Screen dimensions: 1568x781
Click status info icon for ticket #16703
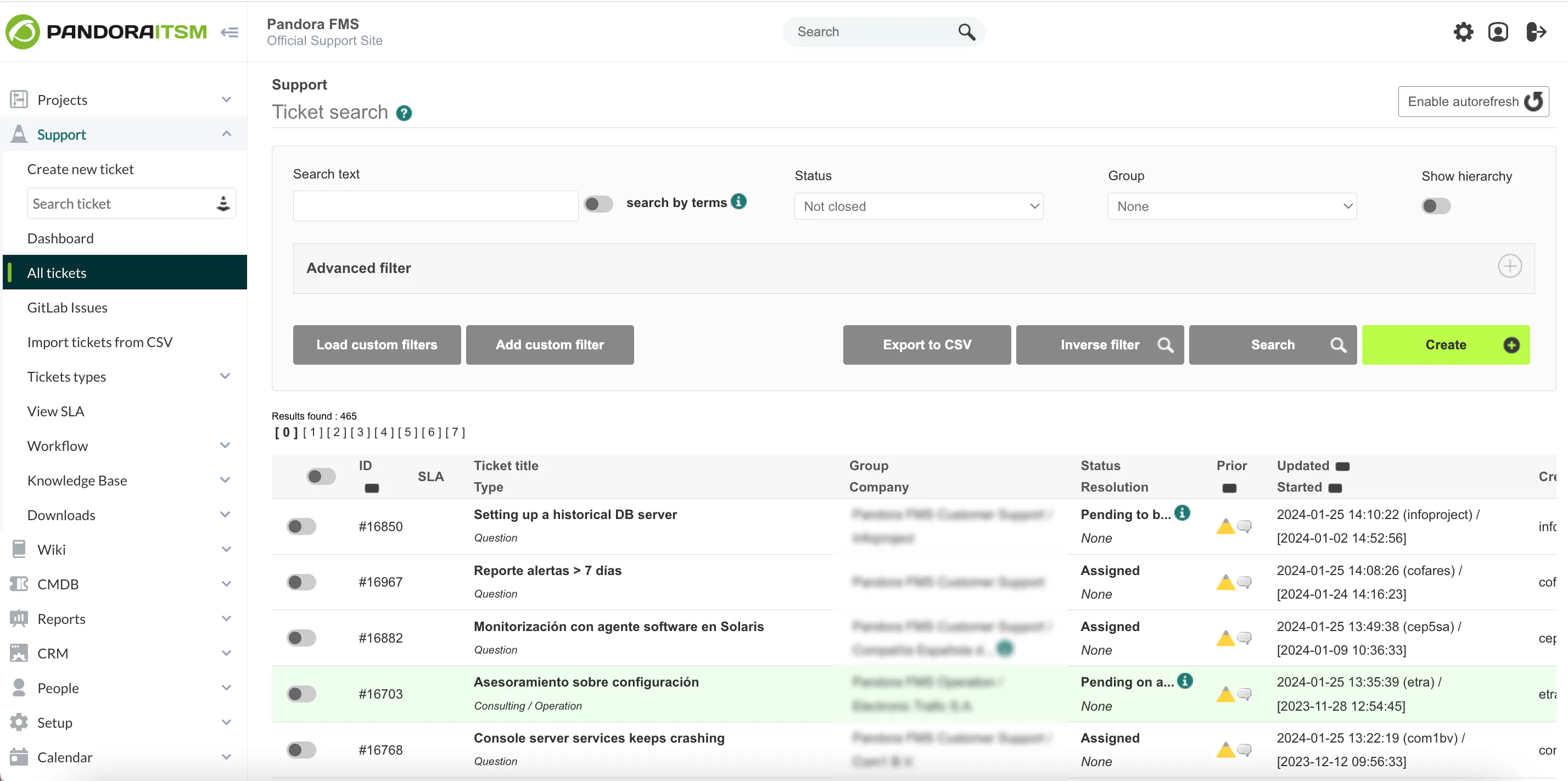tap(1185, 680)
